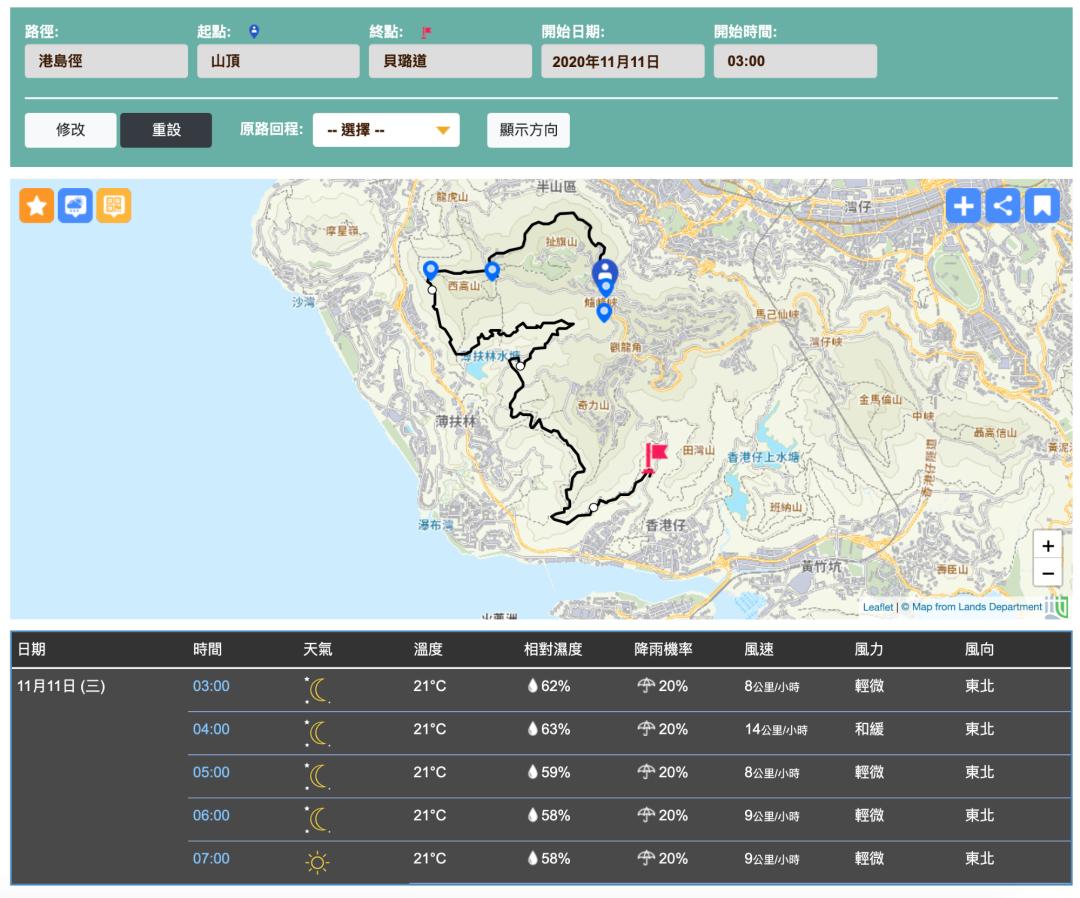The image size is (1080, 898).
Task: Select the 貝璐道 end point field
Action: (x=450, y=61)
